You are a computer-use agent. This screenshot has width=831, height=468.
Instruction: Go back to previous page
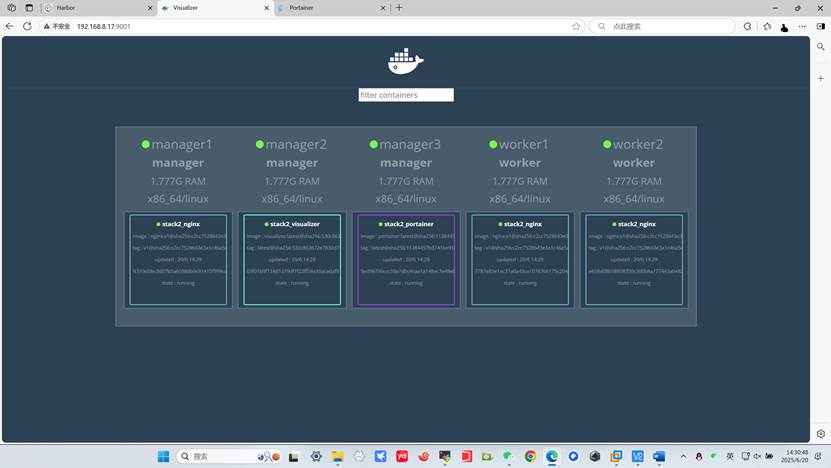click(10, 26)
